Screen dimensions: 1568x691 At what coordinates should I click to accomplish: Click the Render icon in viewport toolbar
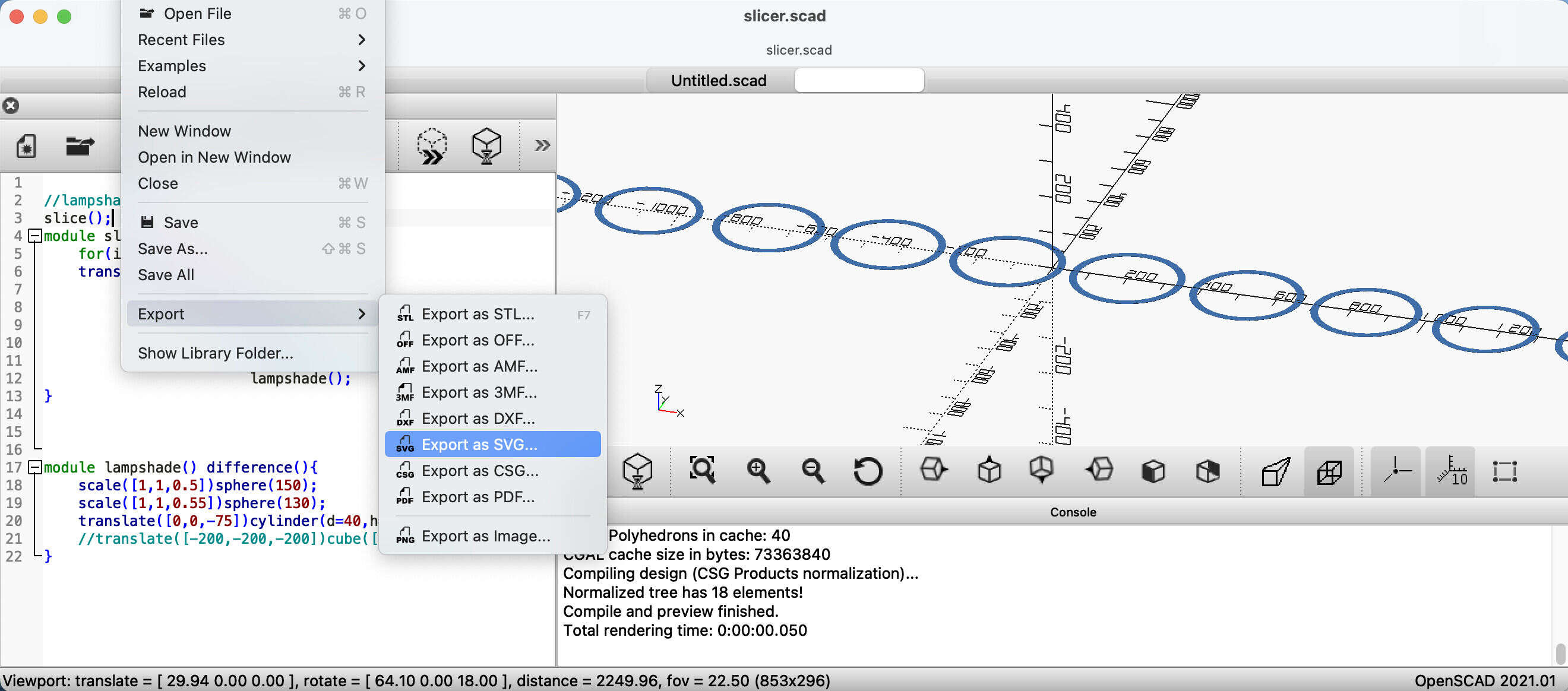pos(637,471)
